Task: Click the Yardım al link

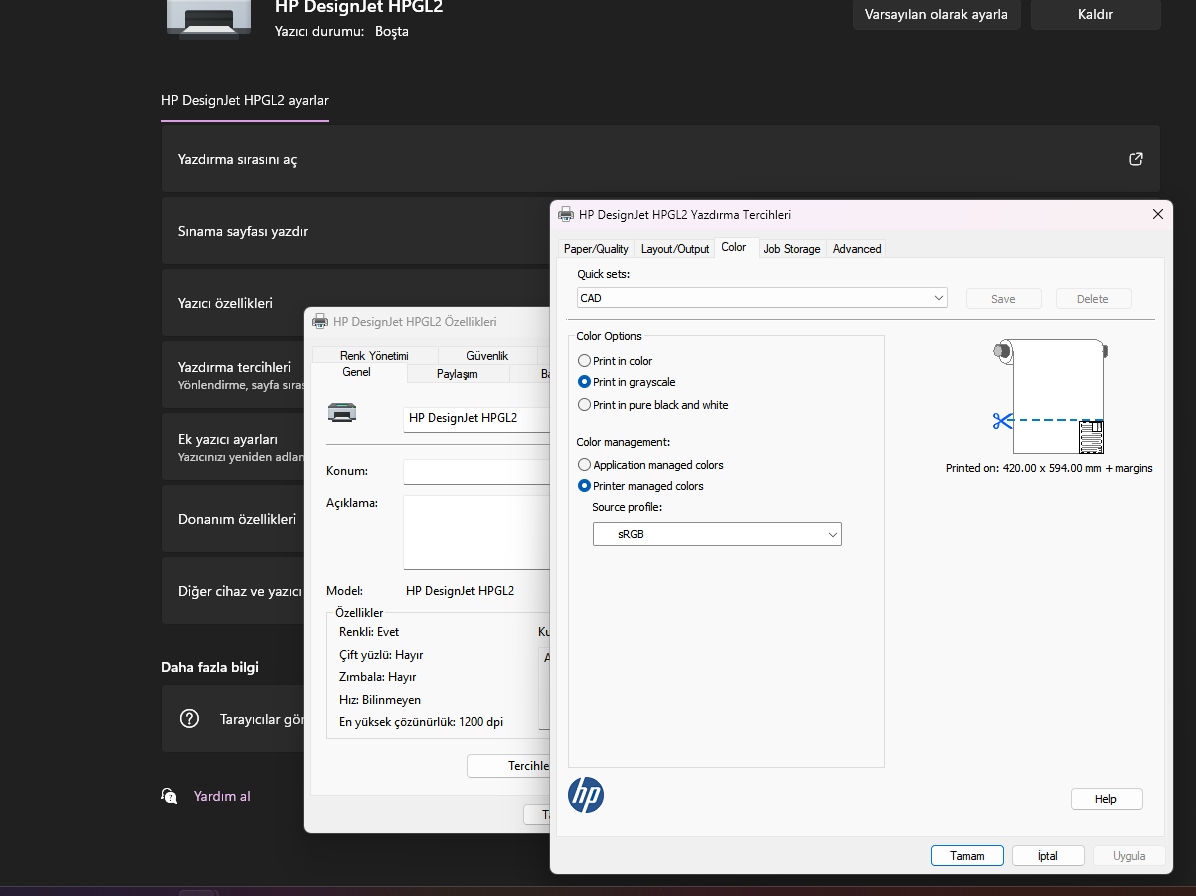Action: (222, 796)
